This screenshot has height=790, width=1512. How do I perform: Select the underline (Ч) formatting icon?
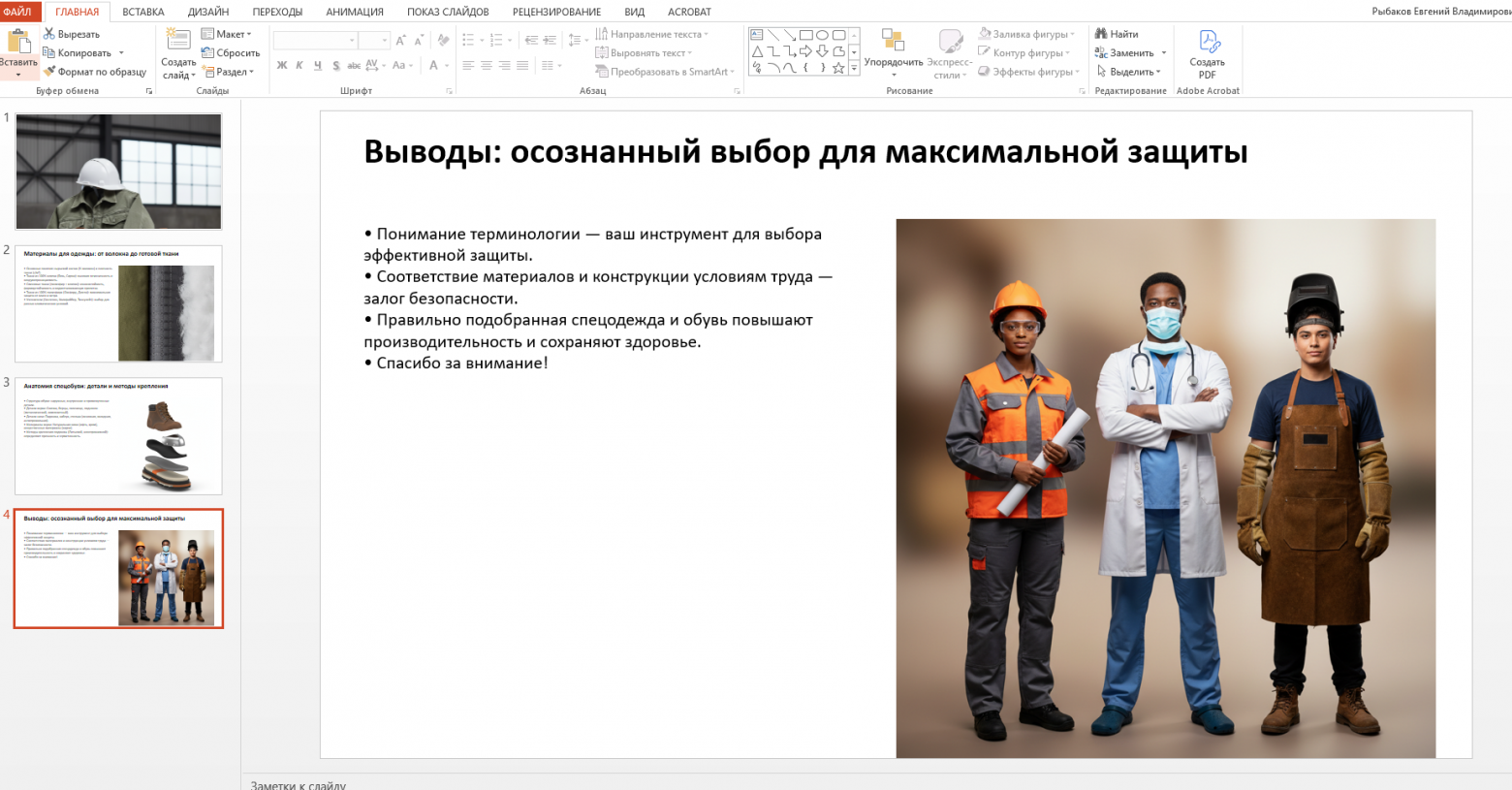pos(317,65)
